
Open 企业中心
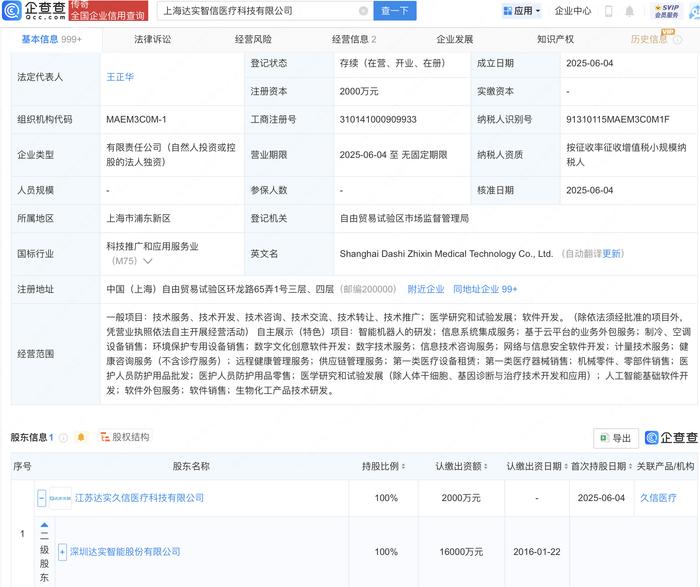coord(573,11)
